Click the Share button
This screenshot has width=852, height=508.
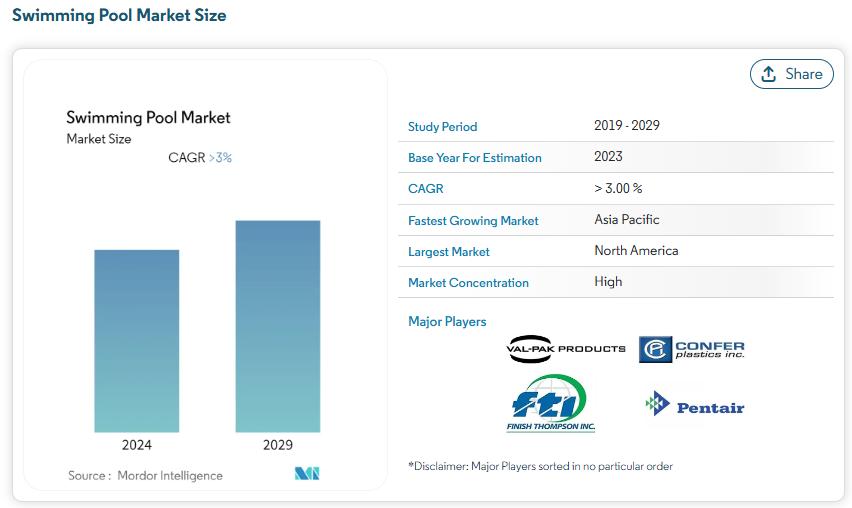click(792, 74)
